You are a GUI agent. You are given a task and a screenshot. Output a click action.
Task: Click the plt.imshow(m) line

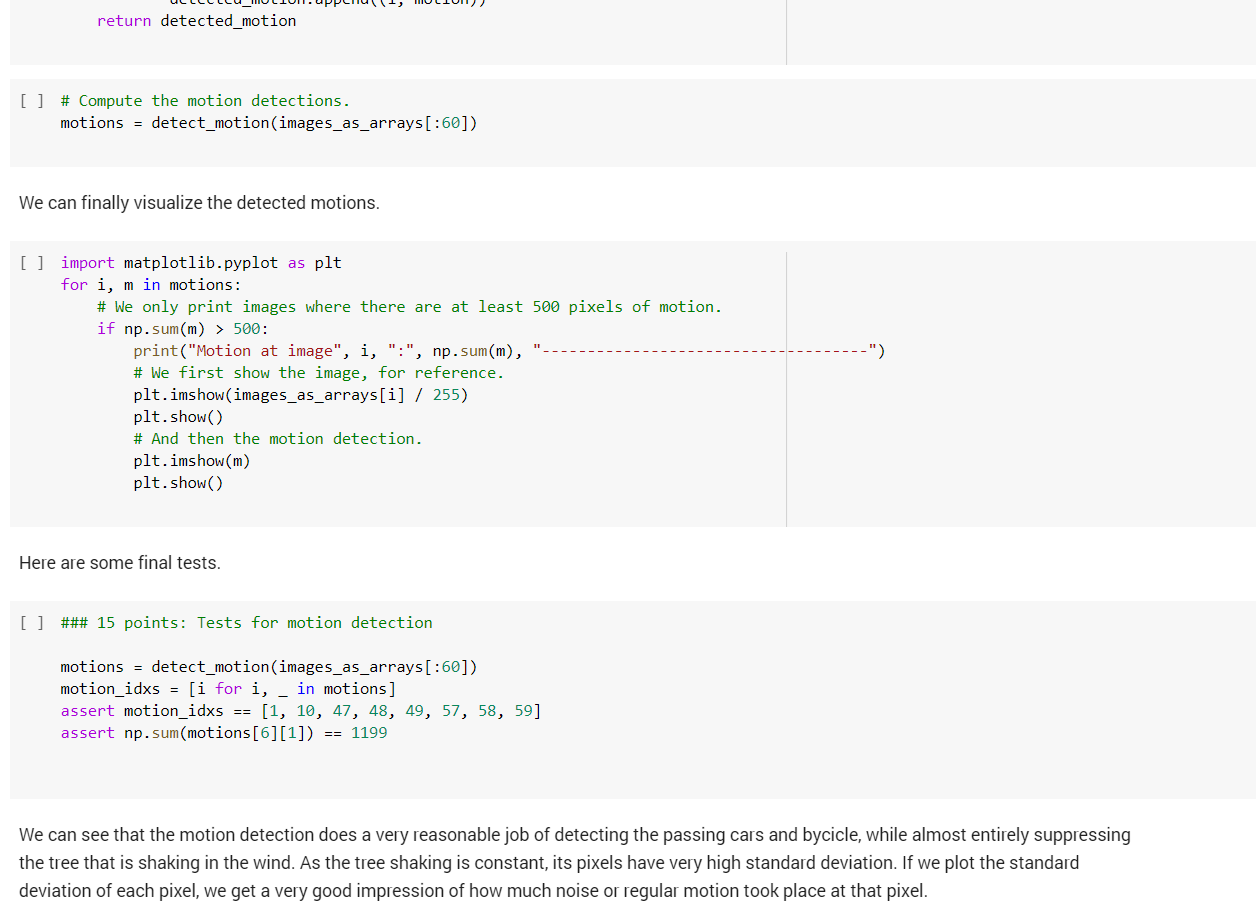(x=192, y=460)
